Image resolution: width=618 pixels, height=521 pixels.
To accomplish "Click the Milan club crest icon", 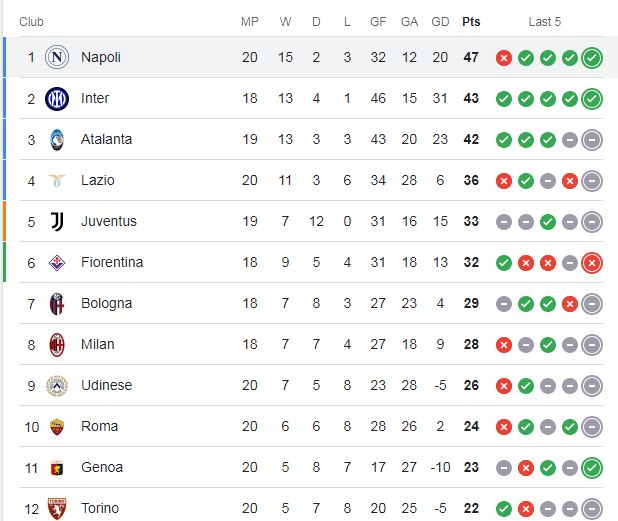I will coord(57,344).
